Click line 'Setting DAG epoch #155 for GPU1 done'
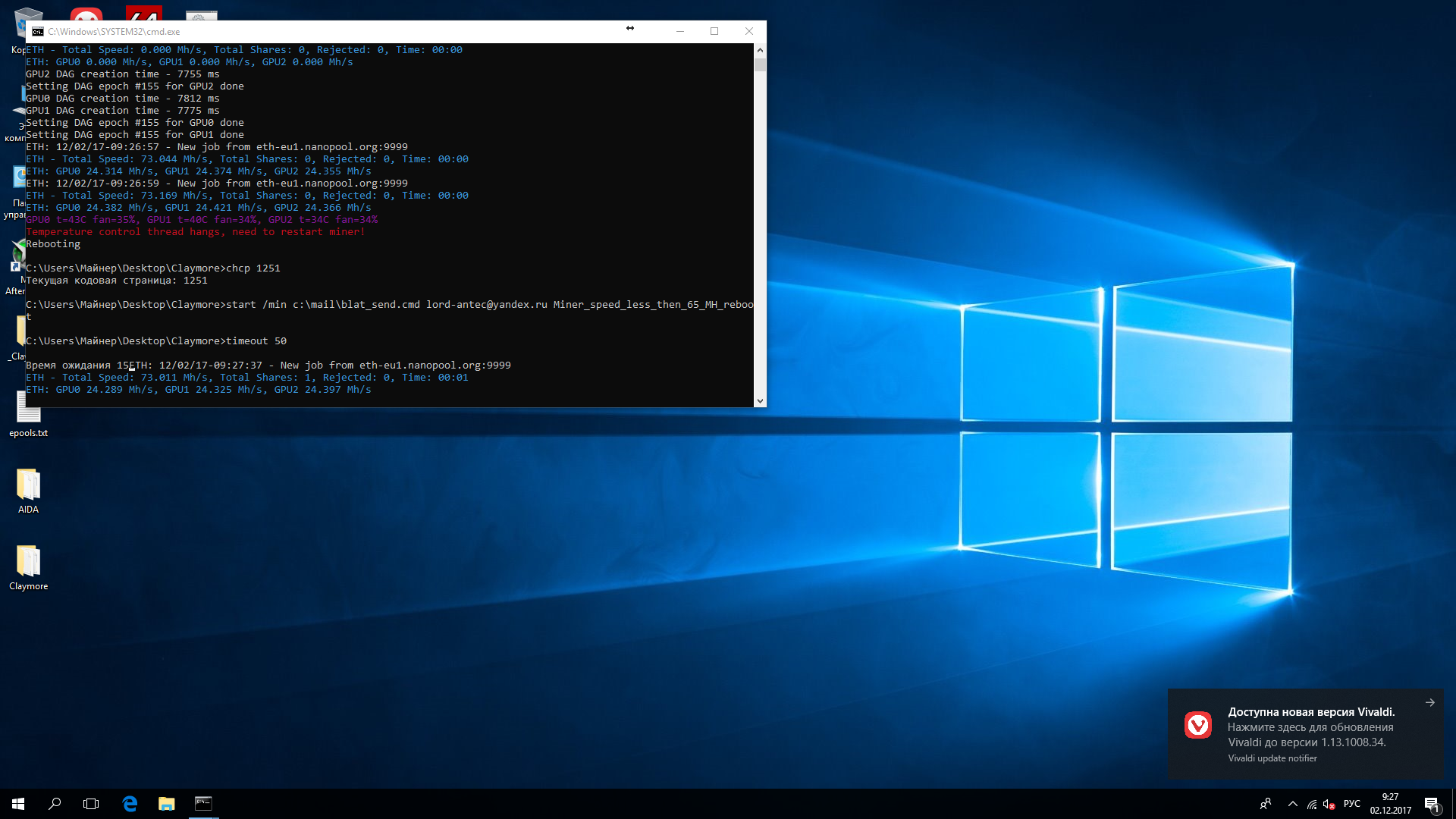Screen dimensions: 1456x819 [135, 135]
